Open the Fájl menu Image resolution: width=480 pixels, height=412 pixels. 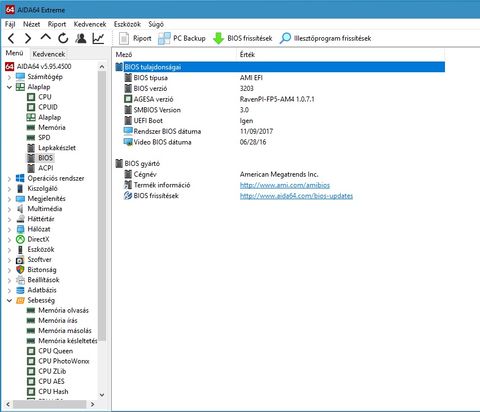coord(10,24)
